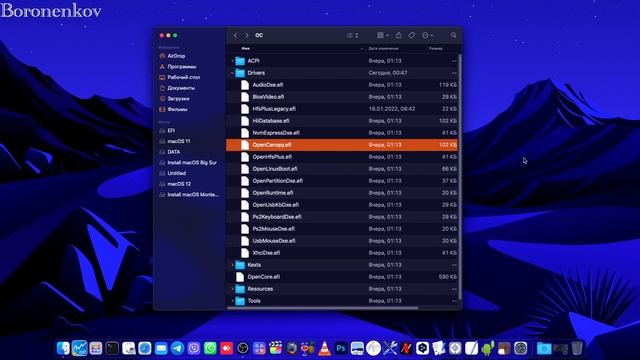Go forward in Finder navigation
Image resolution: width=640 pixels, height=360 pixels.
[x=247, y=36]
